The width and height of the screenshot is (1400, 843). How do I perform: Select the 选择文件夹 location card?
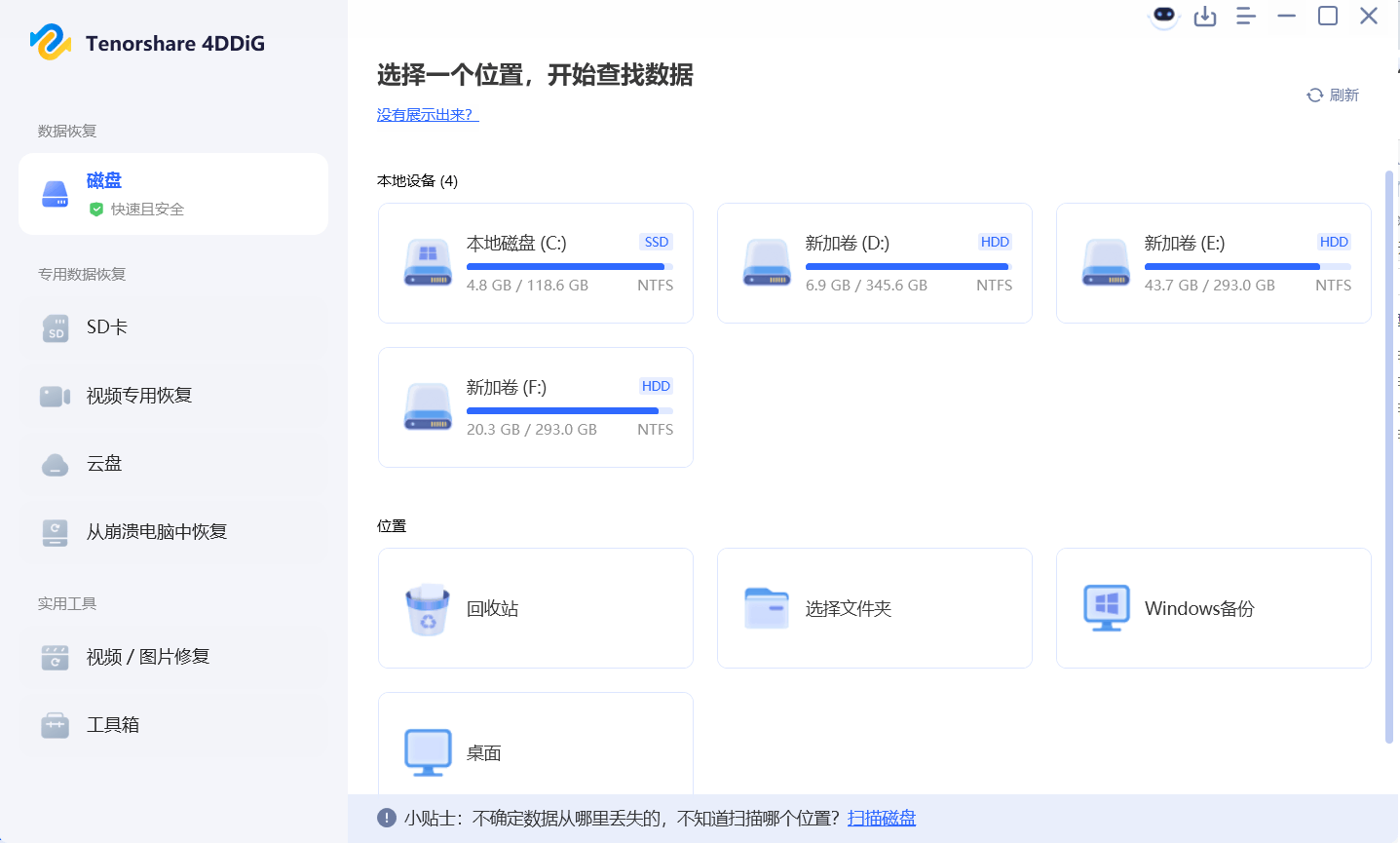coord(875,608)
